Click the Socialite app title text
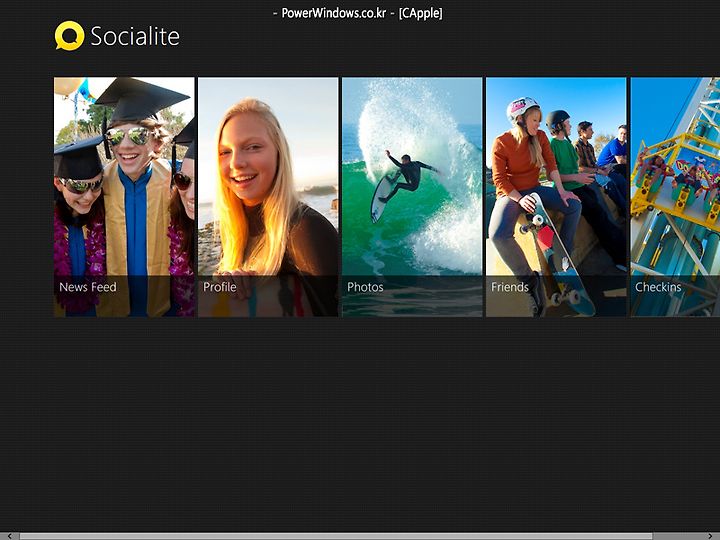 pos(135,36)
